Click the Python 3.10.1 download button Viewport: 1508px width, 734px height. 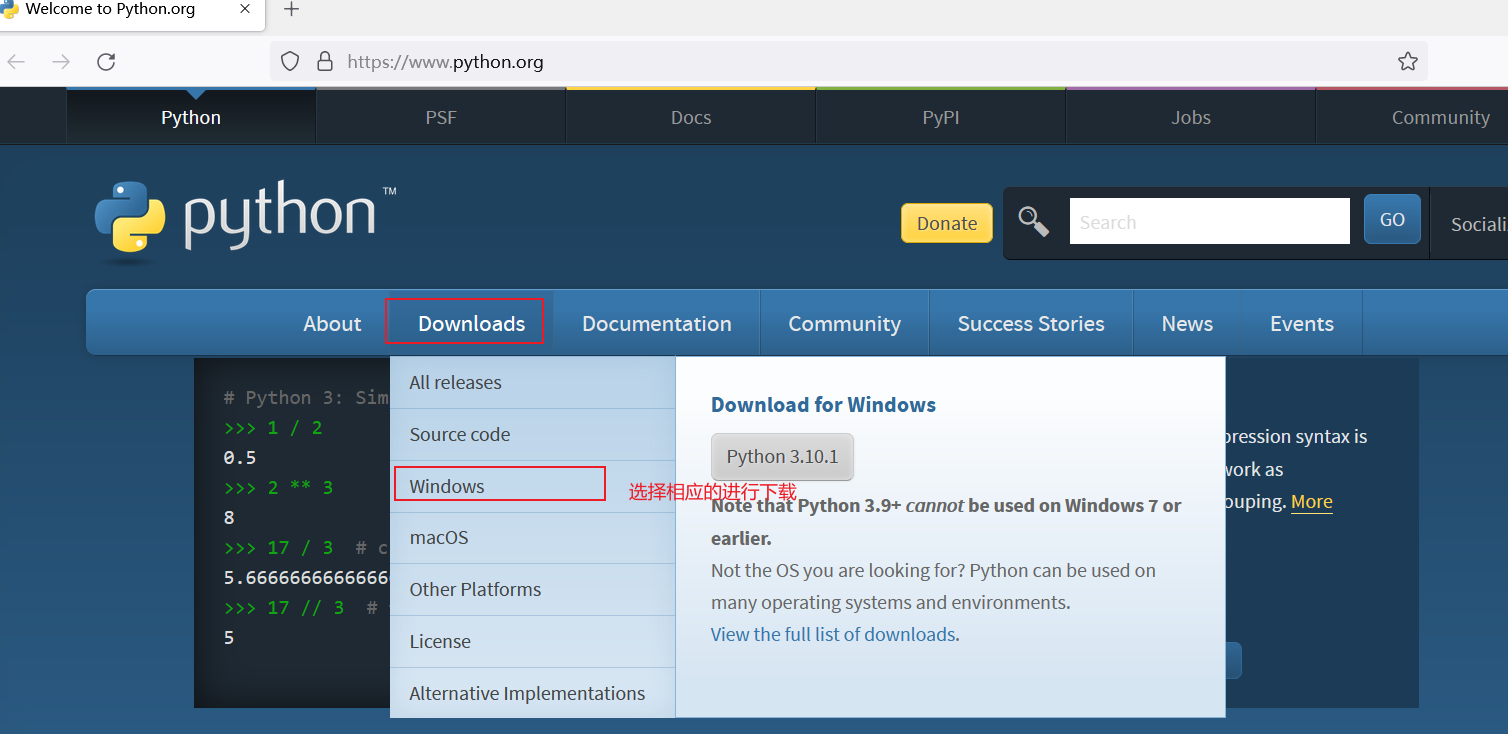(x=782, y=456)
